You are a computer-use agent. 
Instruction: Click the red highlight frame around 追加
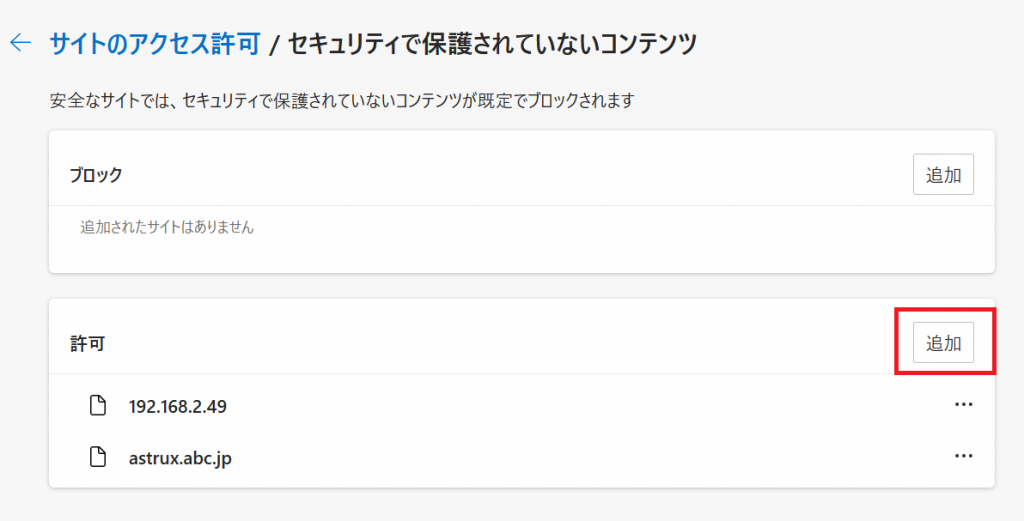pos(944,342)
